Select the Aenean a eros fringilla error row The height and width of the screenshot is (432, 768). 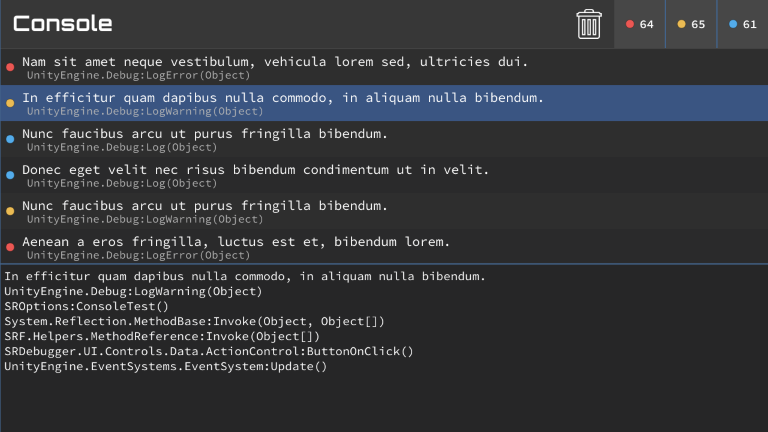384,247
